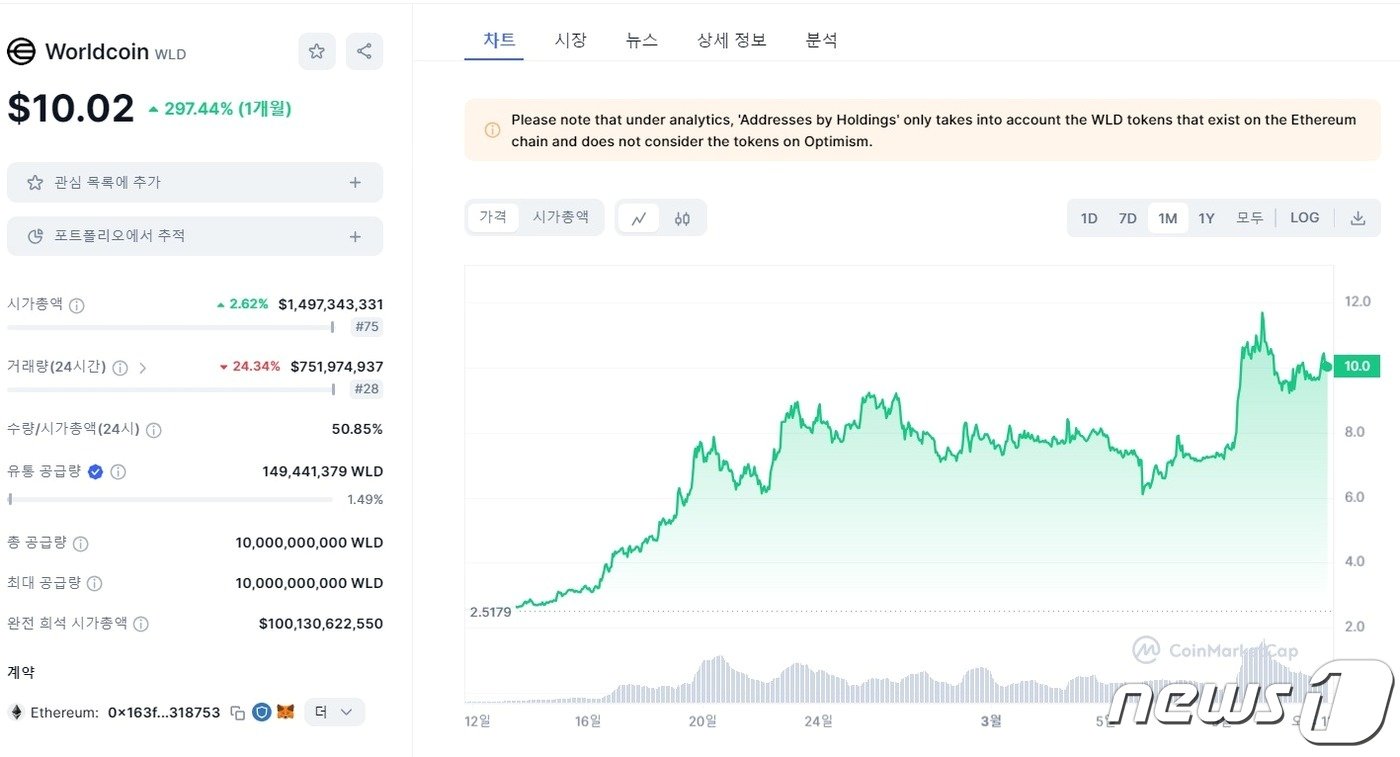Viewport: 1400px width, 757px height.
Task: Click the $751,974,937 volume value
Action: coord(337,367)
